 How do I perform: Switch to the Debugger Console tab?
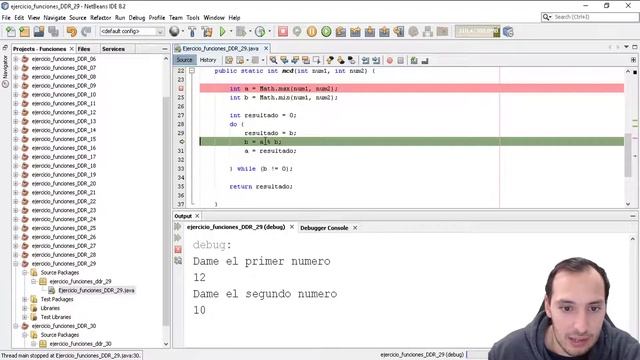point(324,228)
